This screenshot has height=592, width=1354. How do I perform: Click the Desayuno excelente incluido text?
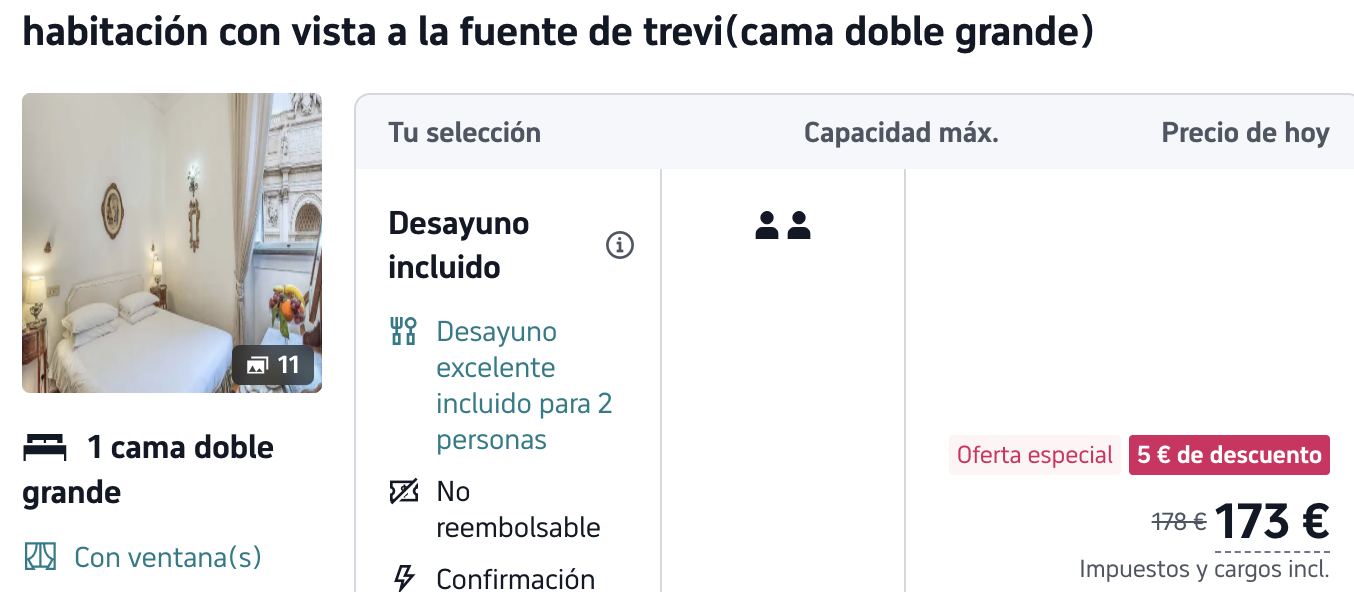[524, 386]
